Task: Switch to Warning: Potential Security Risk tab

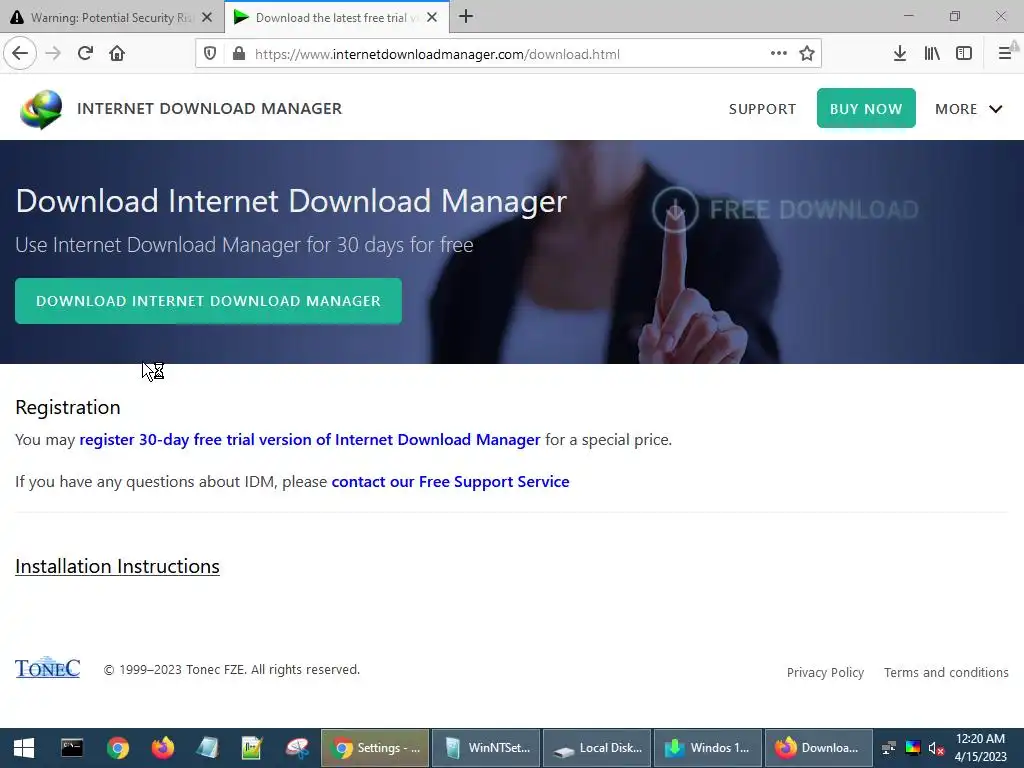Action: tap(112, 18)
